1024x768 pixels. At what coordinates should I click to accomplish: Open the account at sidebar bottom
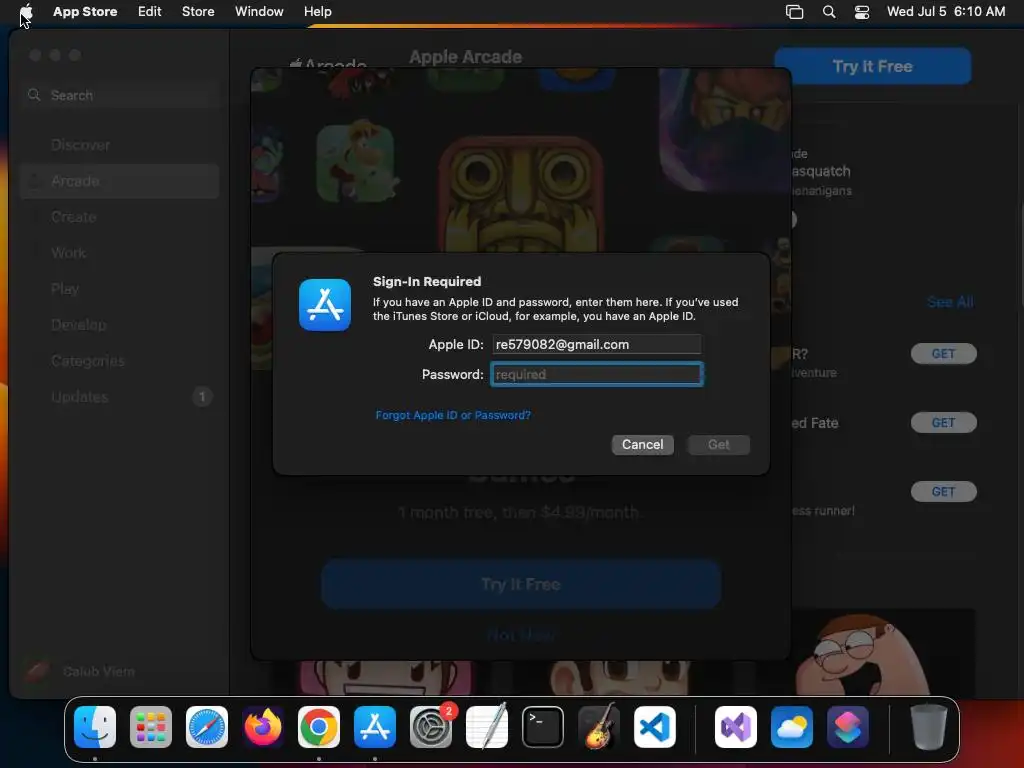(x=82, y=671)
